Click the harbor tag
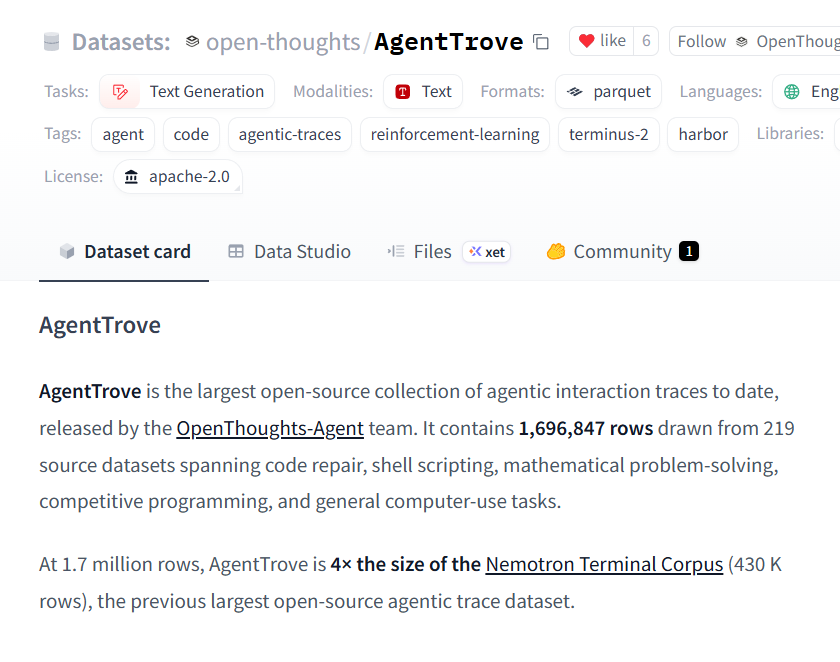Screen dimensions: 840x662 (703, 134)
